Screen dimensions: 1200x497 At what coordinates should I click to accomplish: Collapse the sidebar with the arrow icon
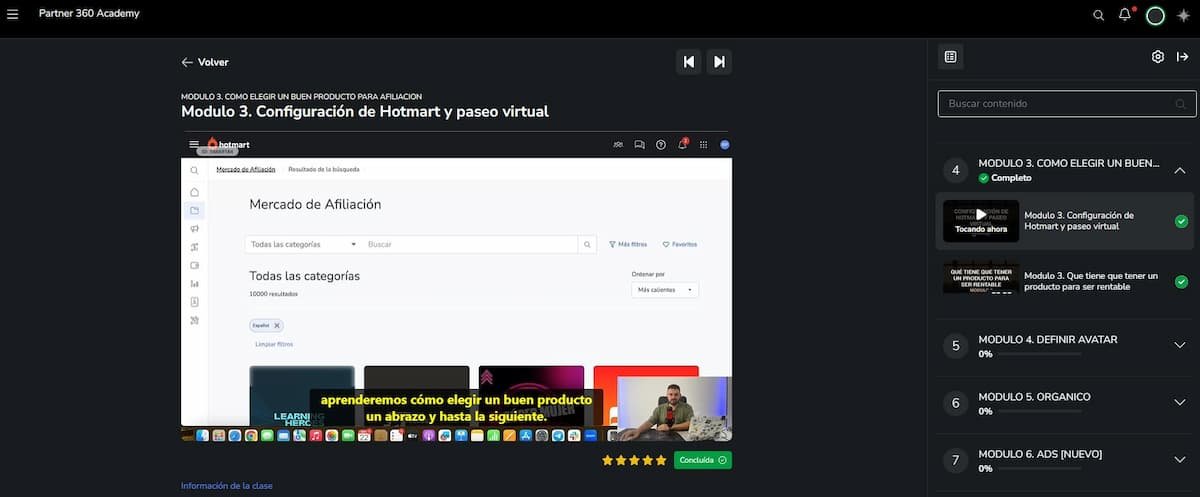point(1182,57)
